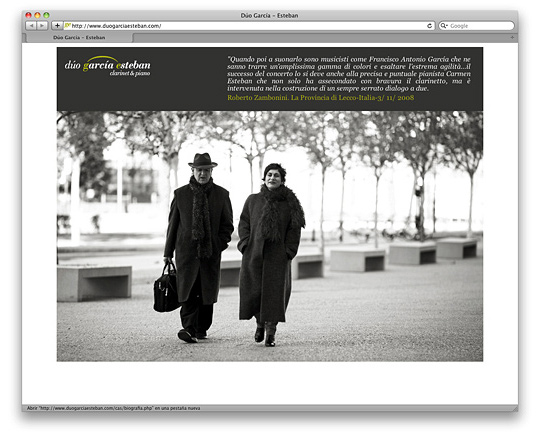This screenshot has height=435, width=540.
Task: Close the window with the red button
Action: click(x=29, y=15)
